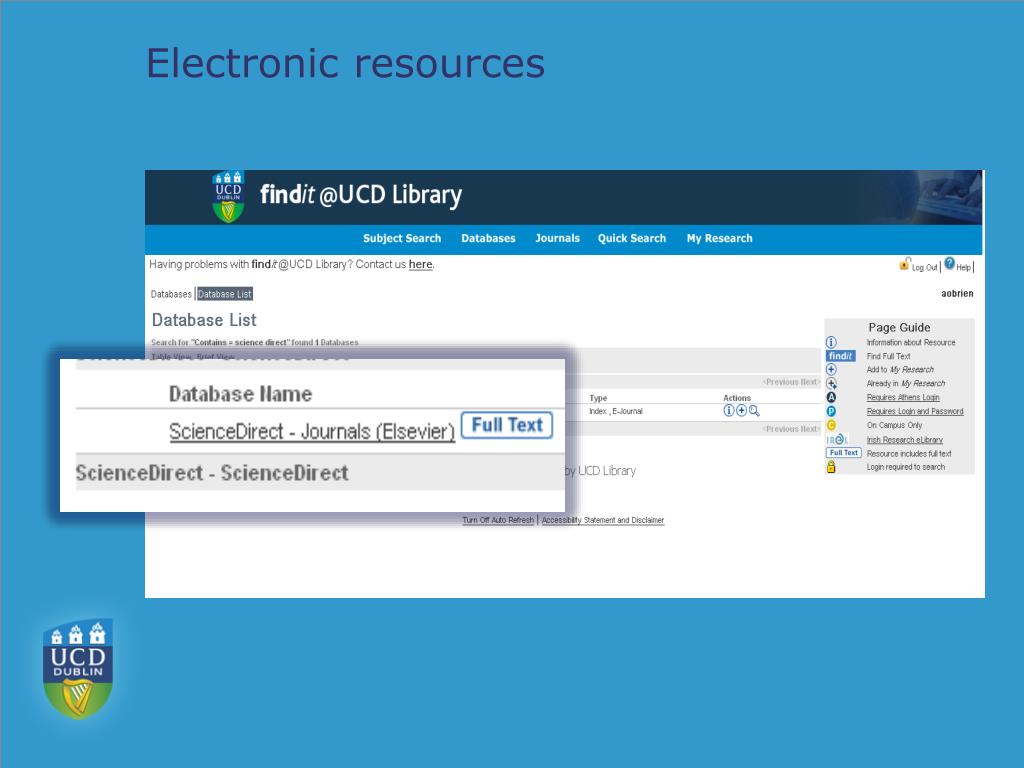Image resolution: width=1024 pixels, height=768 pixels.
Task: Click the upper Previous Next pager
Action: coord(792,382)
